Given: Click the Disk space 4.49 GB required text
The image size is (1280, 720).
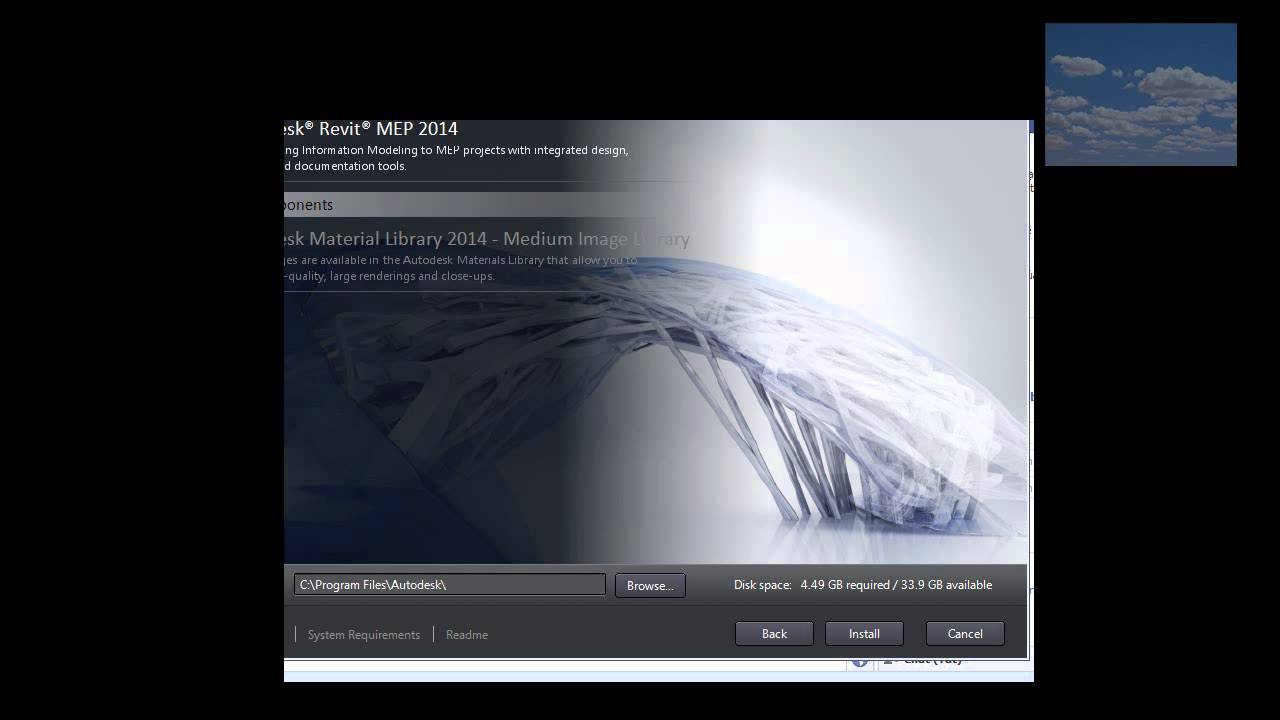Looking at the screenshot, I should coord(863,584).
